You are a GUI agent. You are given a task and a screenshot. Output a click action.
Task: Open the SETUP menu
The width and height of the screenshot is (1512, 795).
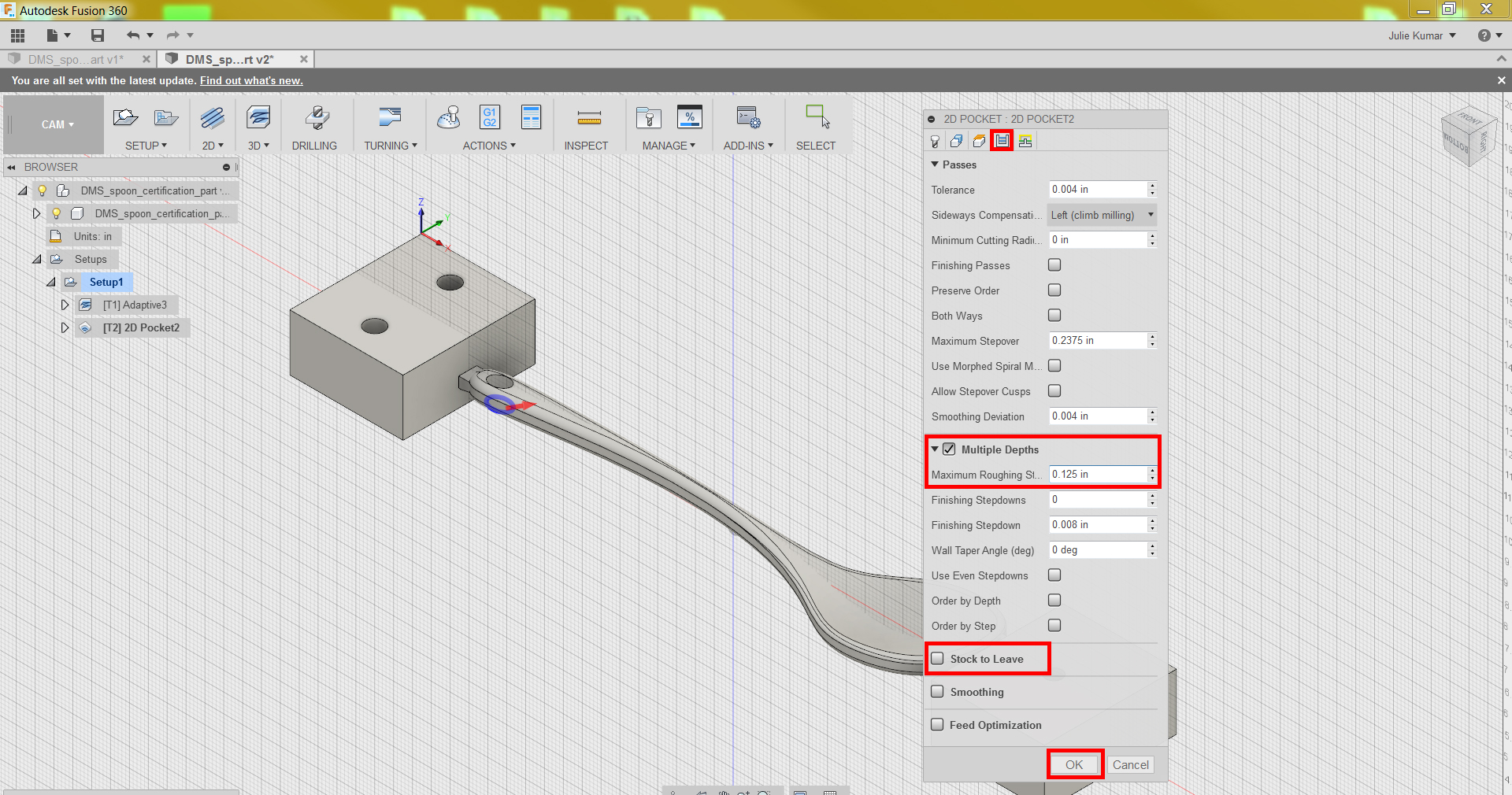(146, 146)
